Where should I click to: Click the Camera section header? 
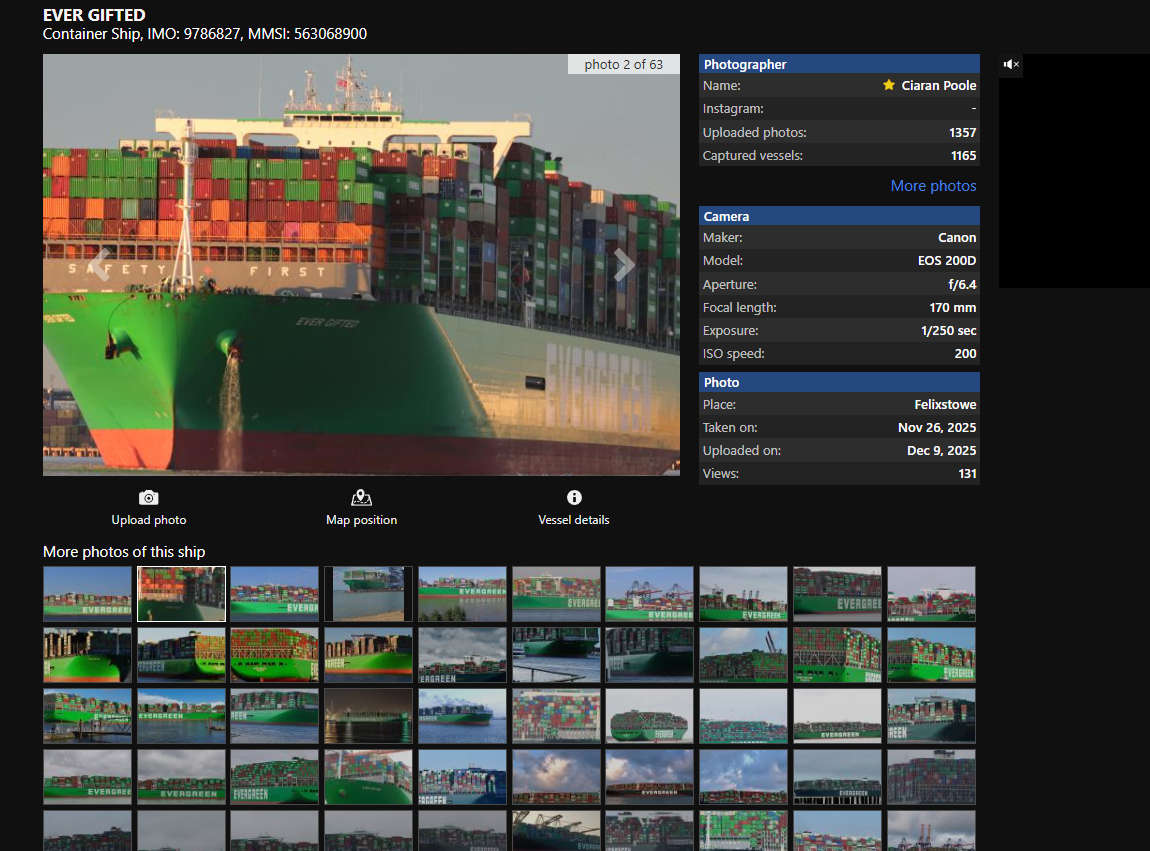839,217
